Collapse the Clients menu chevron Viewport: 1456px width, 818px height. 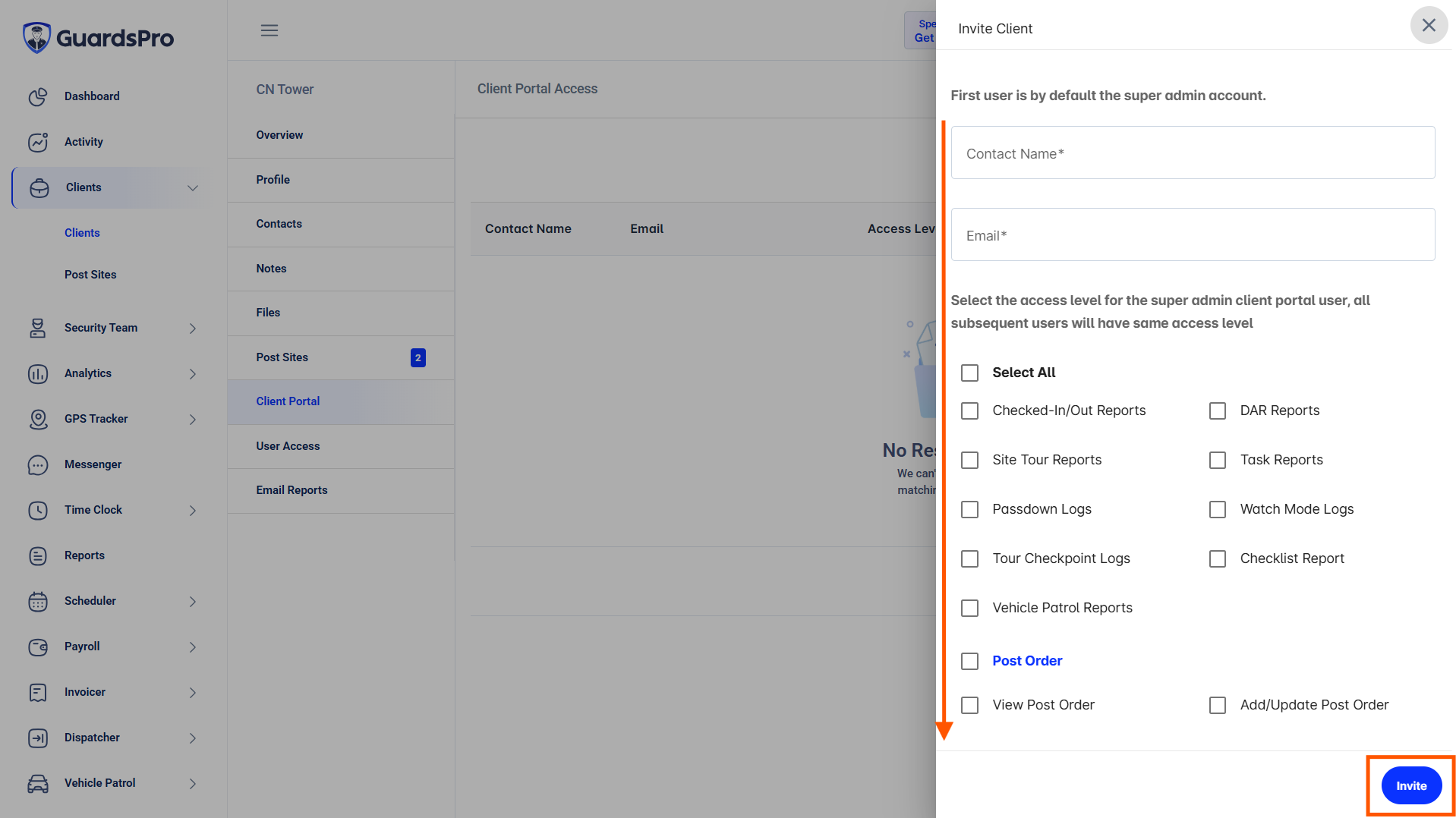193,187
